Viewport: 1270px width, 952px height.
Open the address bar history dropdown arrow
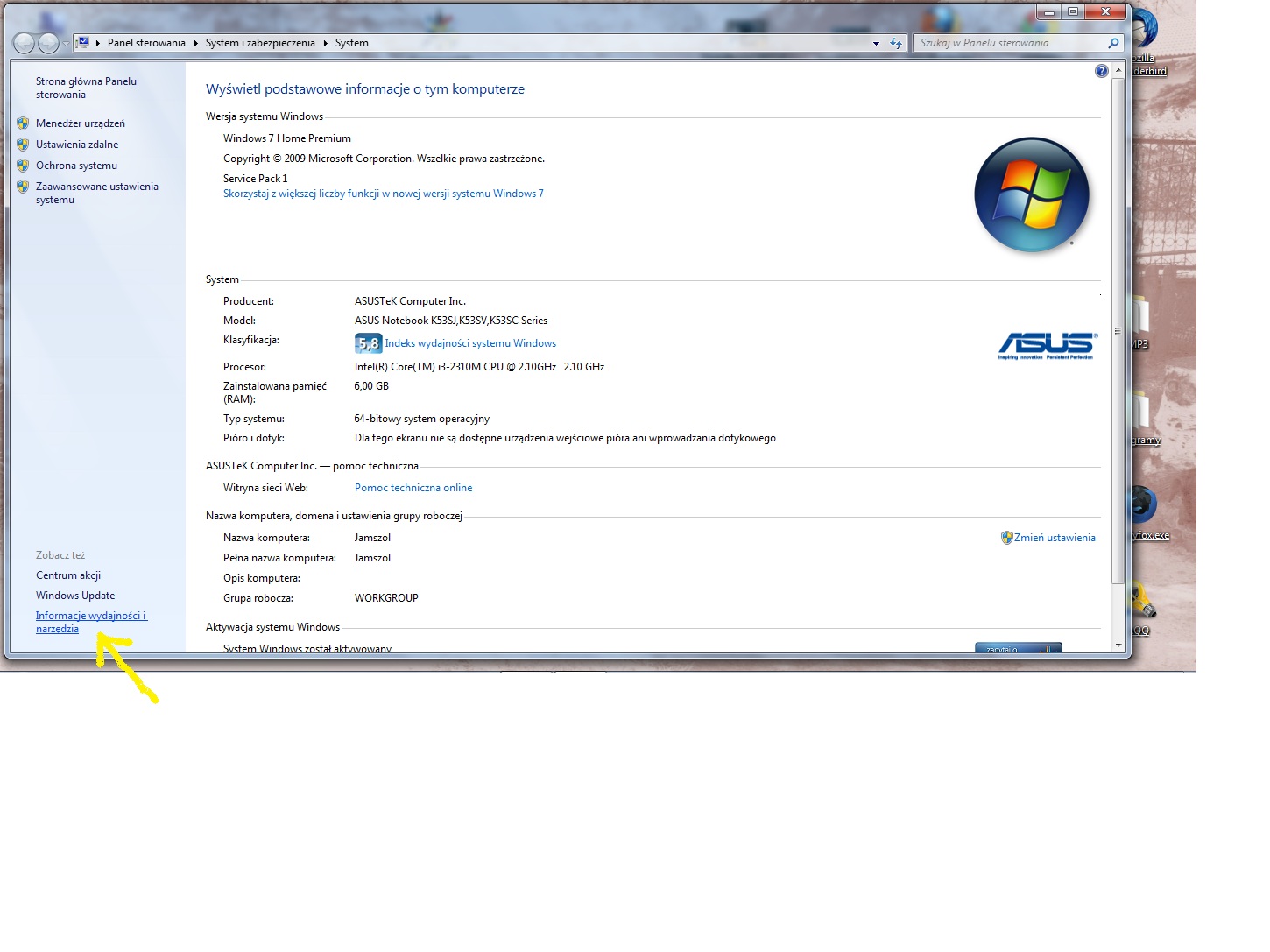pyautogui.click(x=875, y=43)
